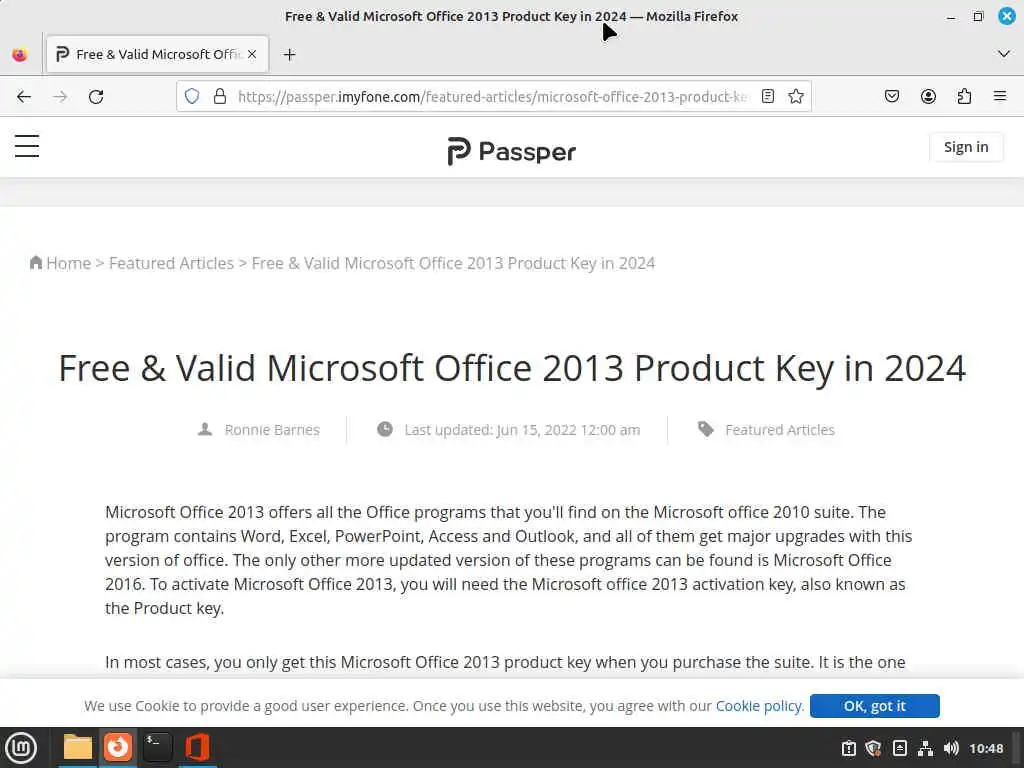The width and height of the screenshot is (1024, 768).
Task: Open the Save to Pocket icon
Action: pos(892,97)
